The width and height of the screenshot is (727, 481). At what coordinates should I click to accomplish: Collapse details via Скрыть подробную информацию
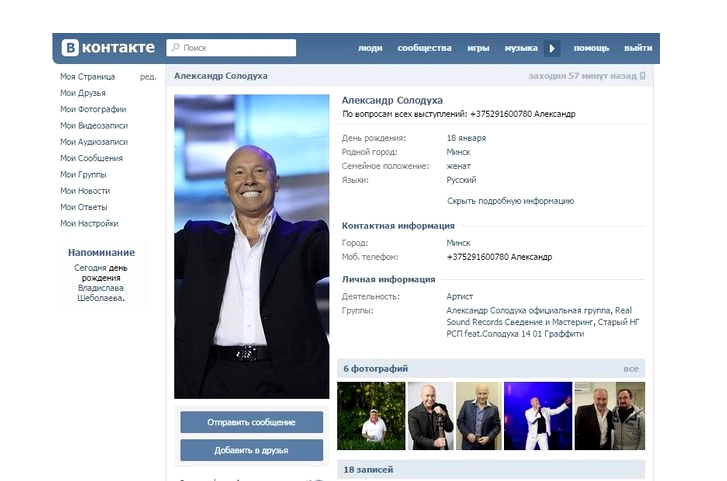click(x=510, y=201)
